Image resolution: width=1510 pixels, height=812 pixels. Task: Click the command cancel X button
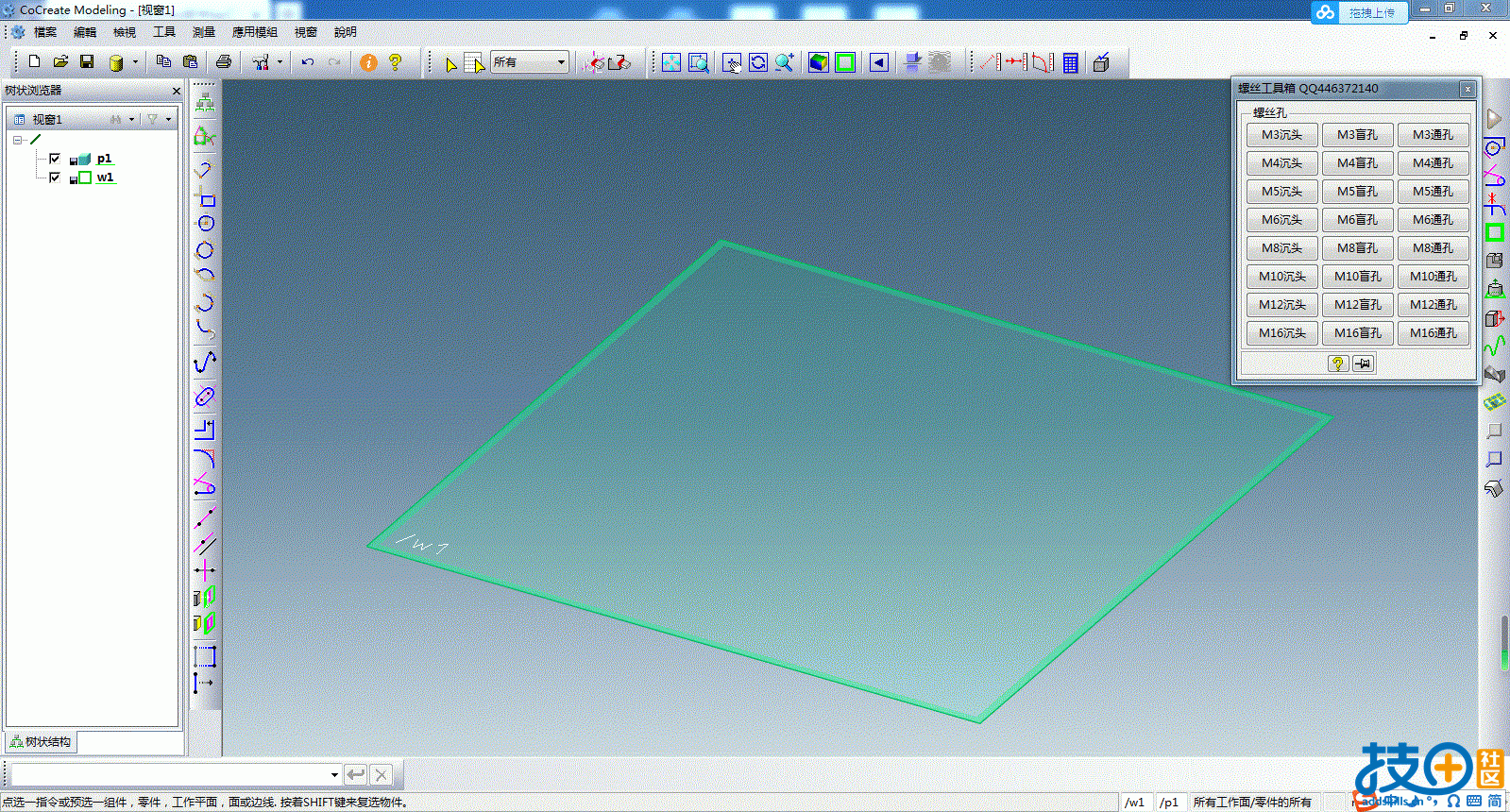pos(381,775)
